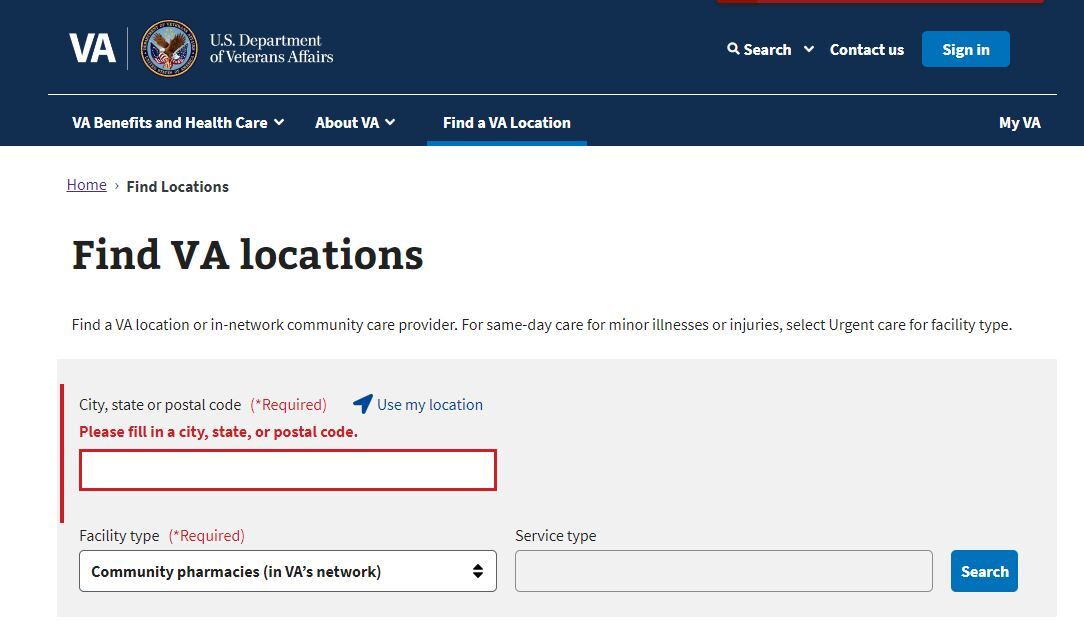Click the location arrow icon for Use my location

point(362,404)
